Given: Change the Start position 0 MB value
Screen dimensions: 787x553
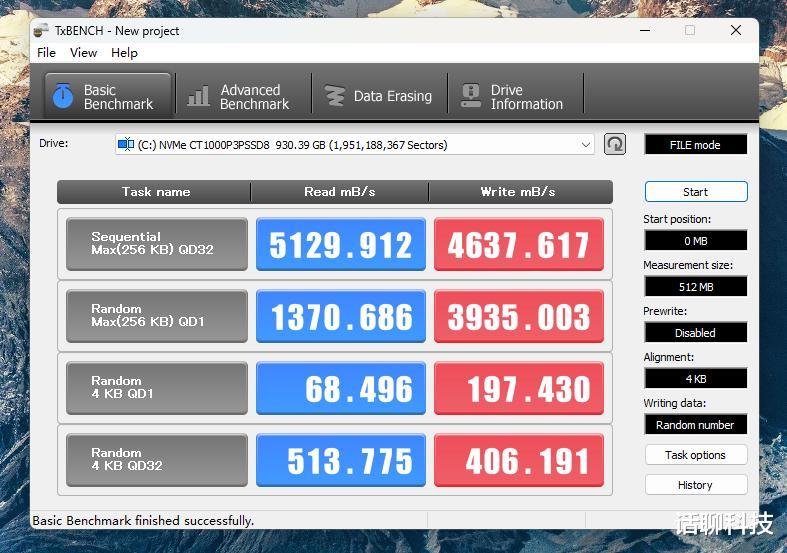Looking at the screenshot, I should [x=696, y=240].
